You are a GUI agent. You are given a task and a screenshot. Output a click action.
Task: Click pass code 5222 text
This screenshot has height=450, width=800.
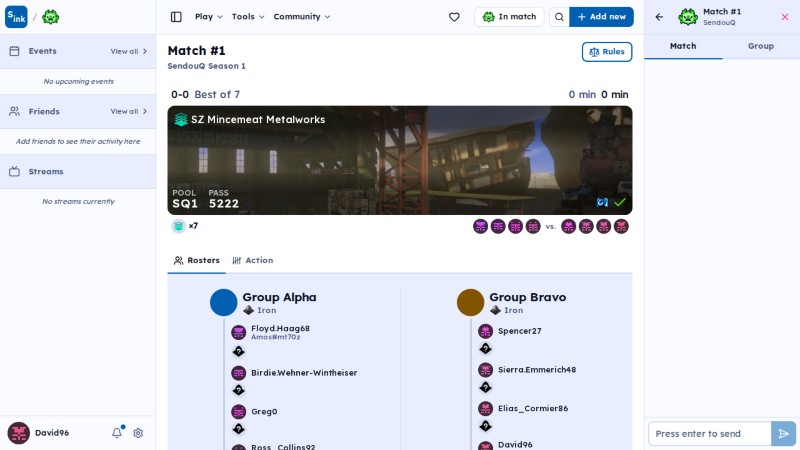pyautogui.click(x=223, y=204)
